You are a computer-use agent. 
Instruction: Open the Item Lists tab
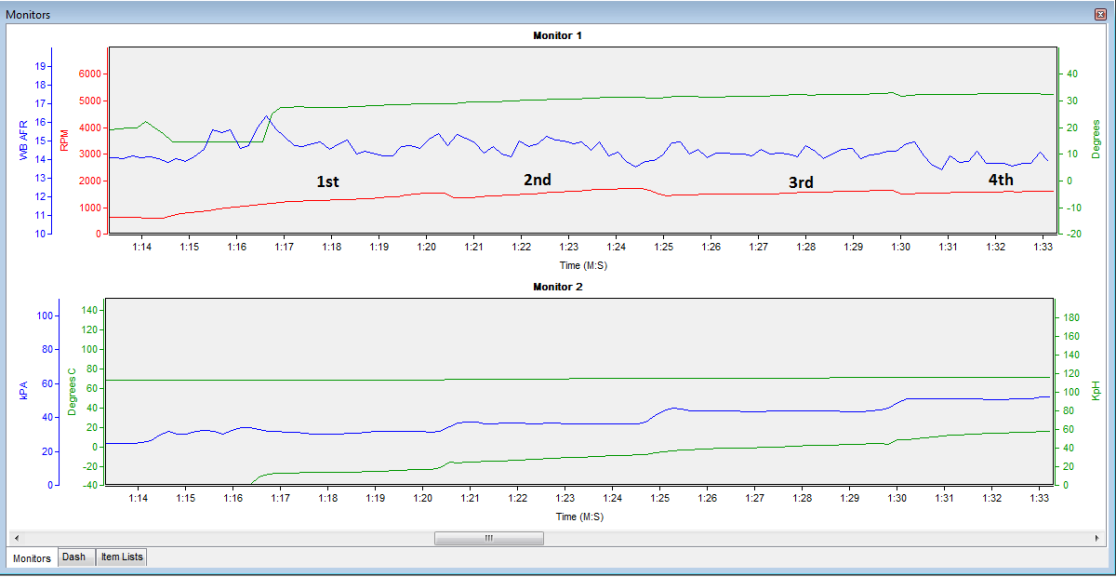coord(121,558)
